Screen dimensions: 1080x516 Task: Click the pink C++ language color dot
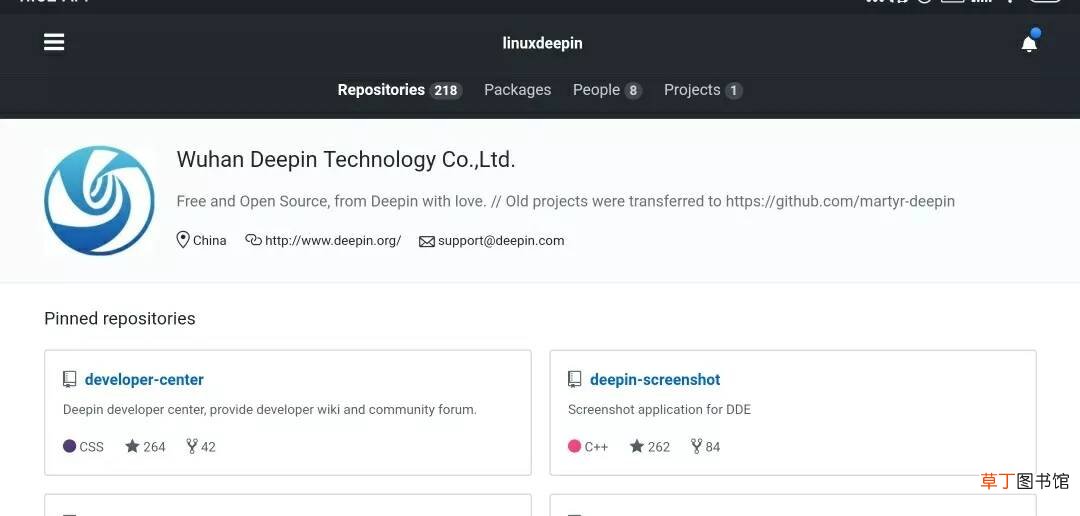pyautogui.click(x=574, y=446)
